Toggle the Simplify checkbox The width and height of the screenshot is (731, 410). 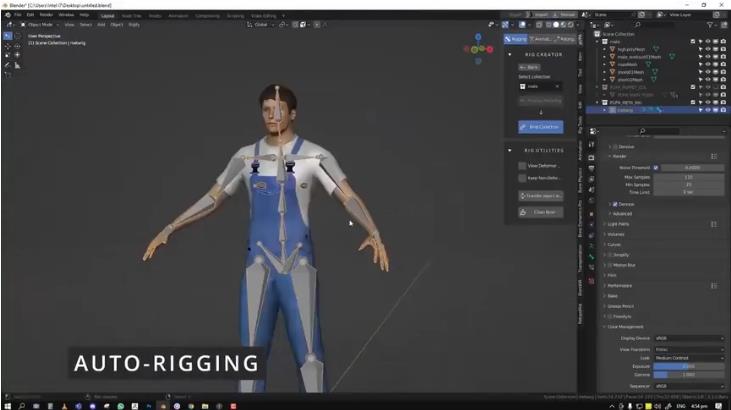[610, 255]
